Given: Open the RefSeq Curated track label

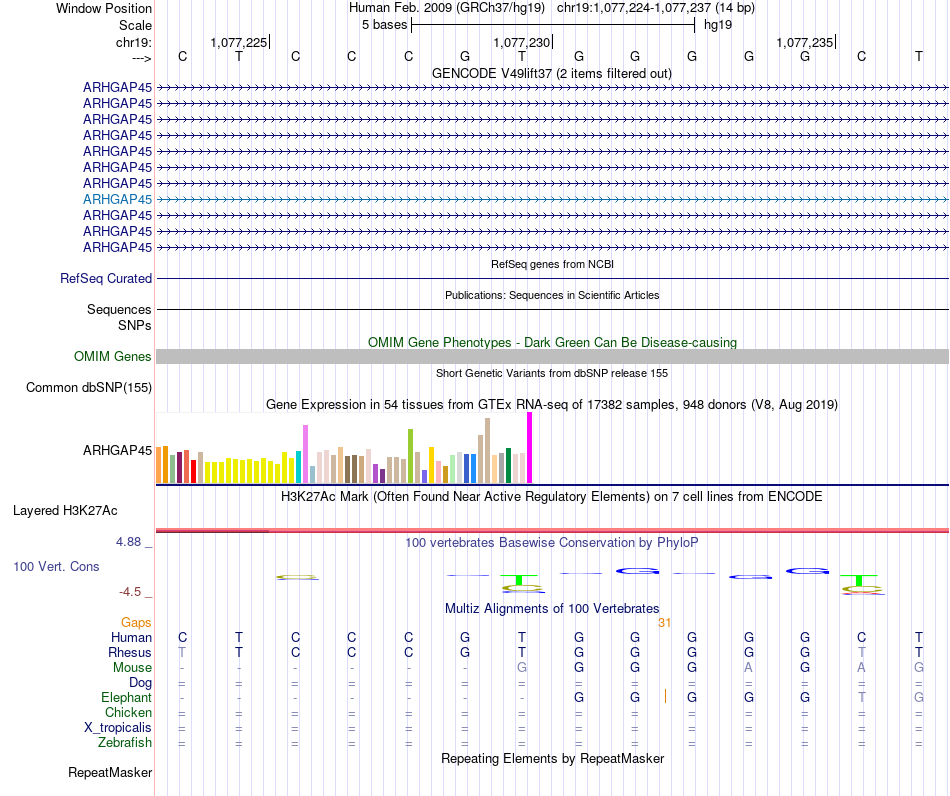Looking at the screenshot, I should [106, 279].
